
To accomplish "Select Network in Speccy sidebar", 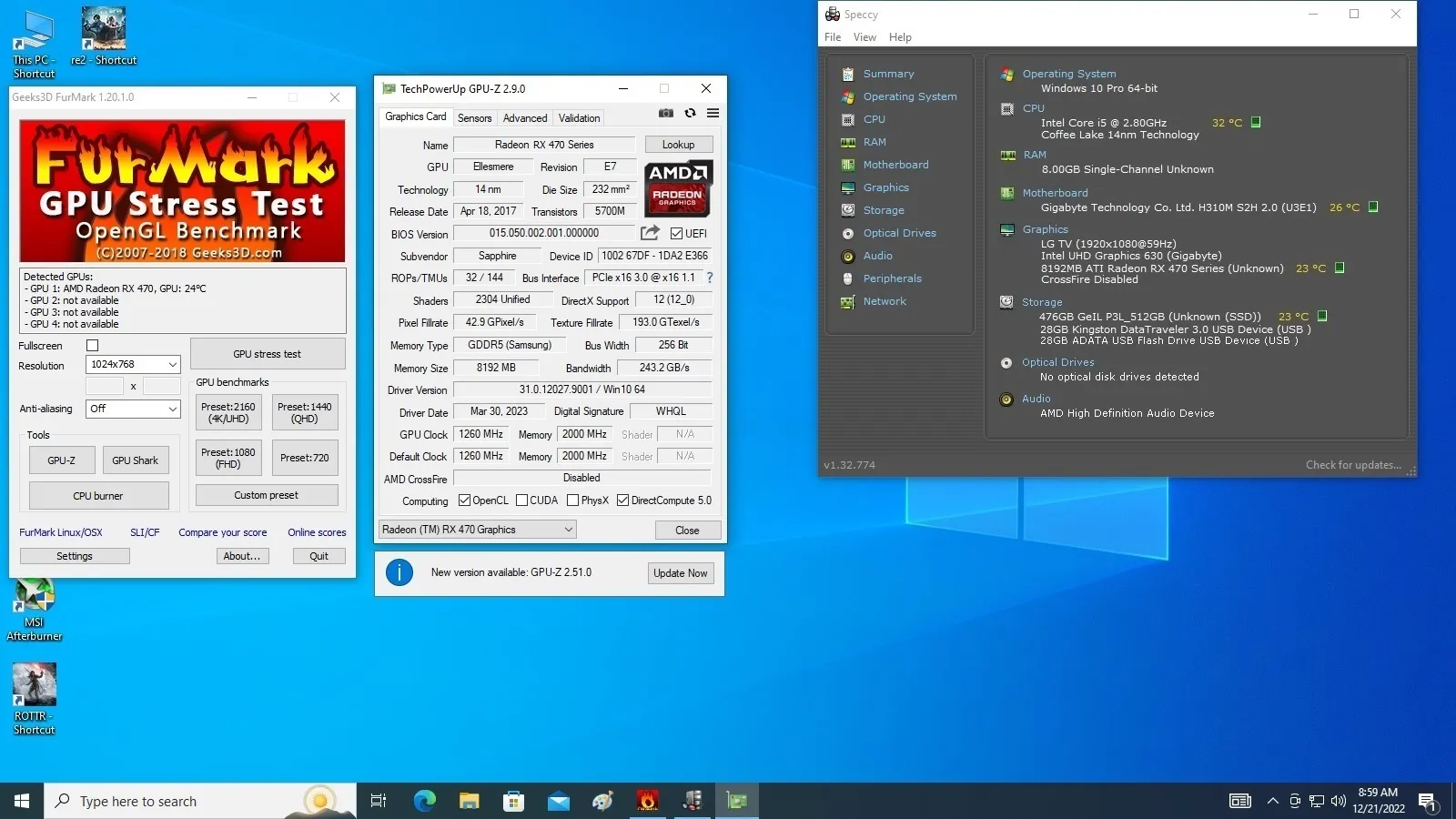I will pyautogui.click(x=885, y=301).
